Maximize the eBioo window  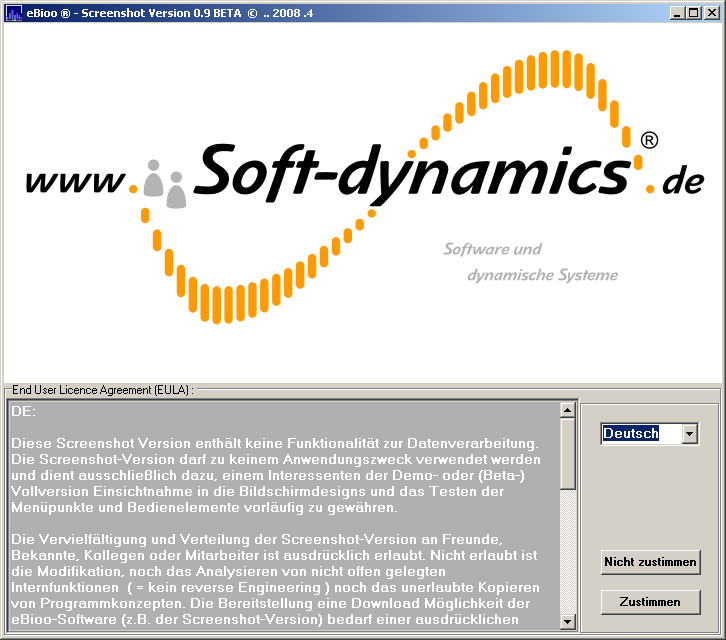(694, 13)
